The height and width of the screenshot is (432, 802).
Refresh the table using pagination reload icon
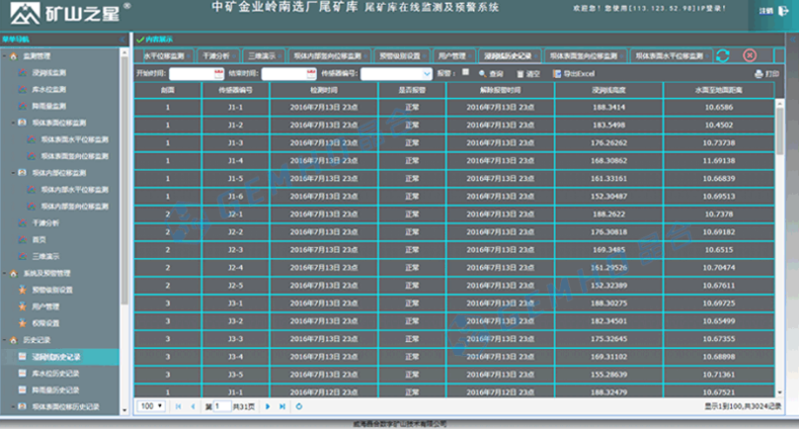click(298, 407)
